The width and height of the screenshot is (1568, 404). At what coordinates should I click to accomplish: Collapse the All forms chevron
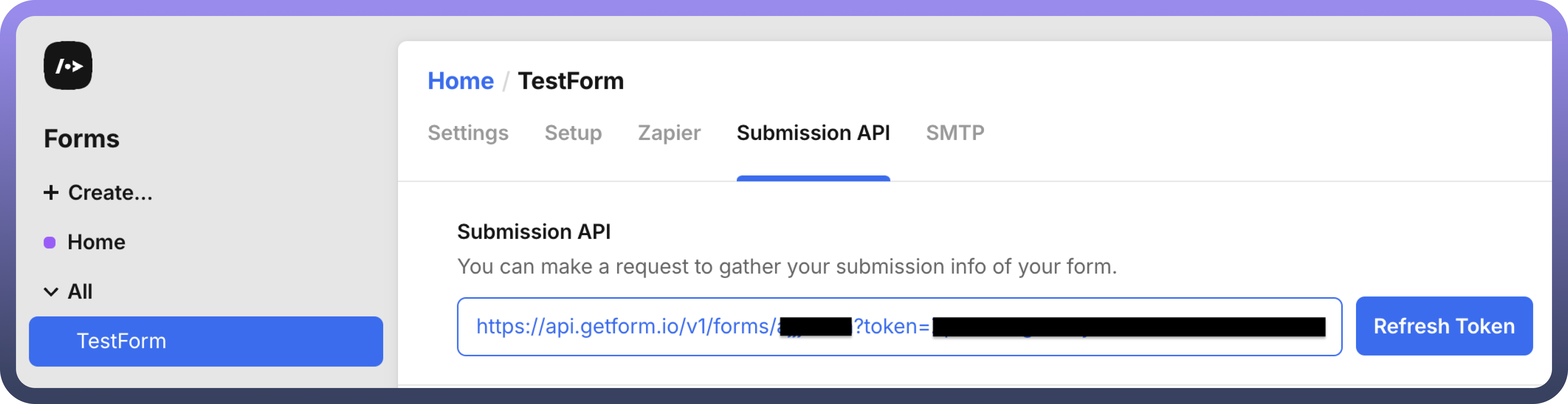51,292
